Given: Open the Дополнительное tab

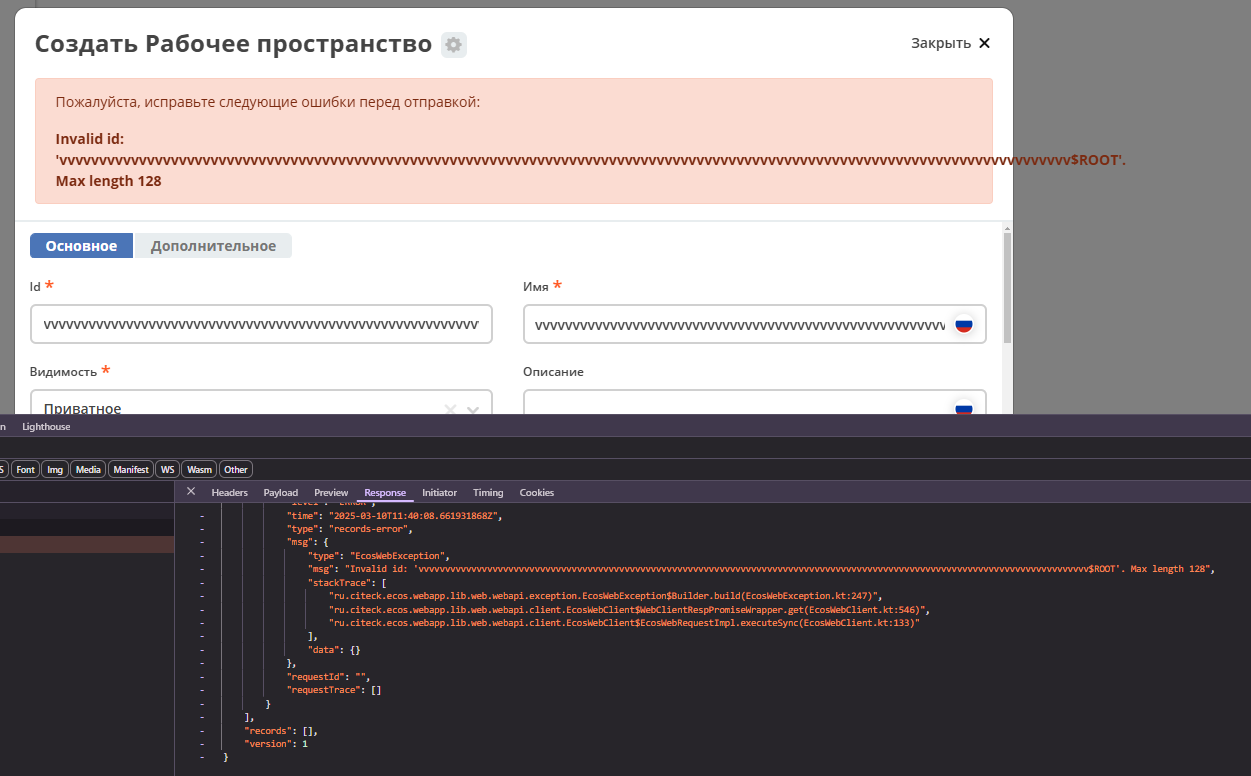Looking at the screenshot, I should [x=213, y=246].
